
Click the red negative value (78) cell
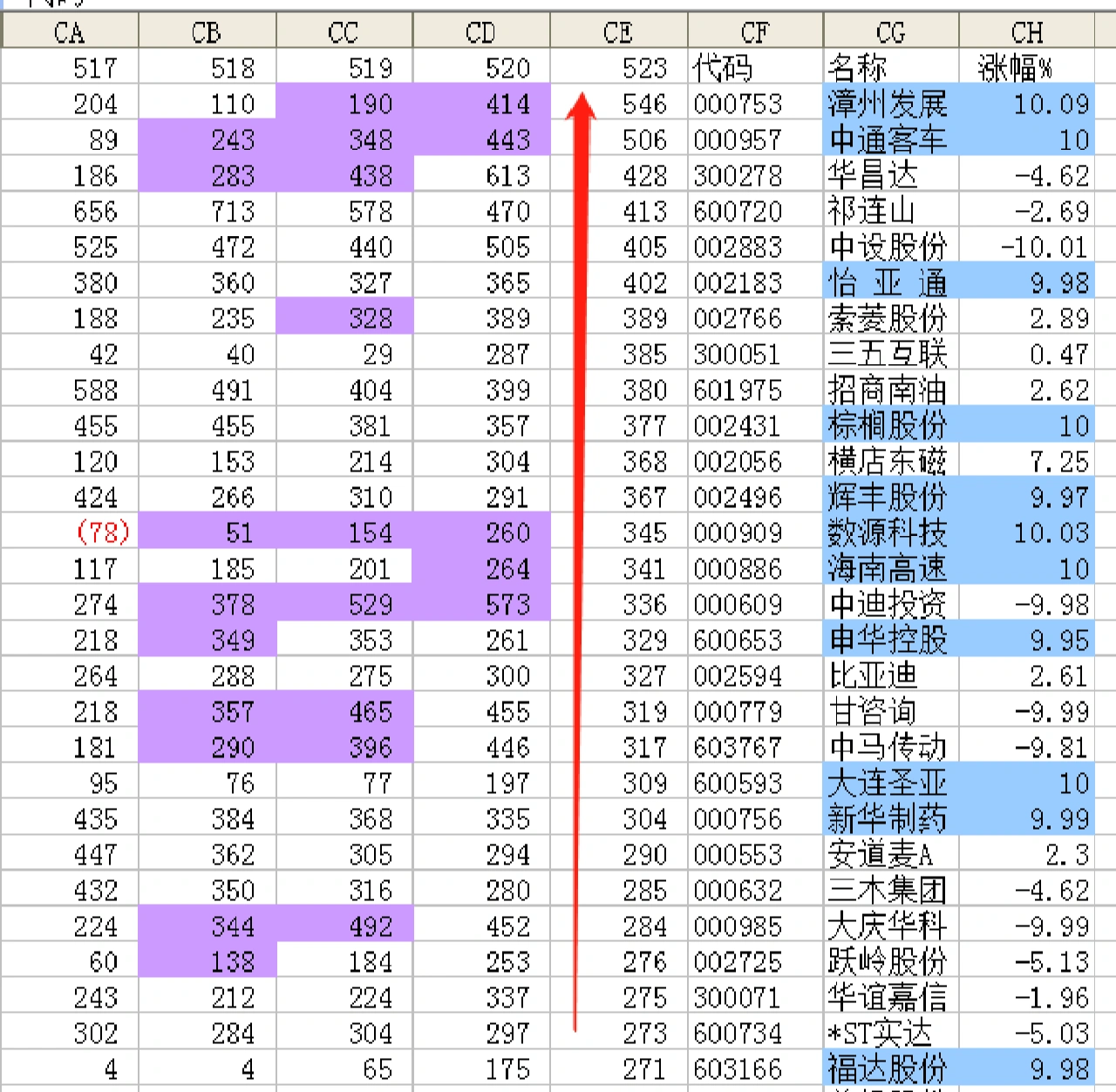point(70,532)
